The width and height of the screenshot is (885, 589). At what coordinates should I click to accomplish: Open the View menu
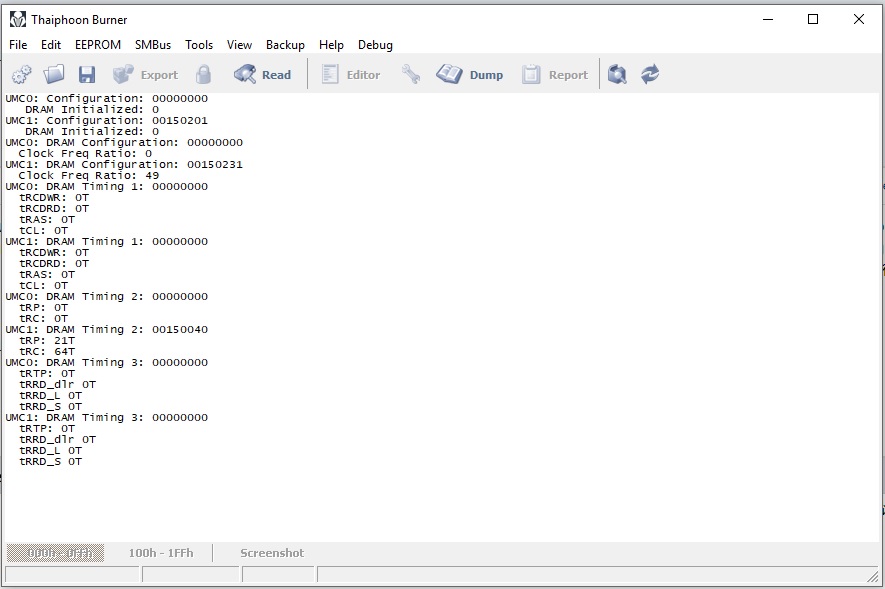(239, 45)
